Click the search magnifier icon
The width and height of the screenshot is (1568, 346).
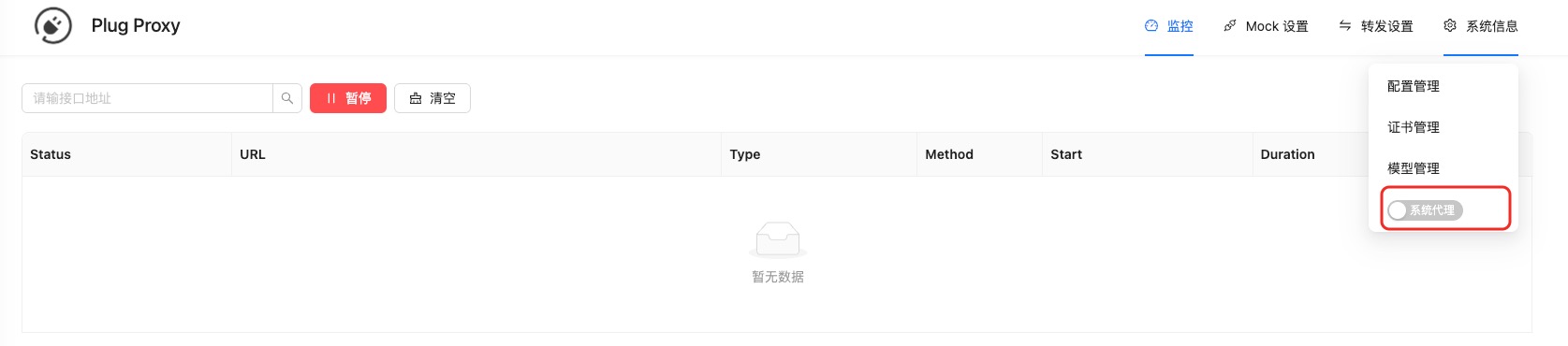click(x=287, y=98)
